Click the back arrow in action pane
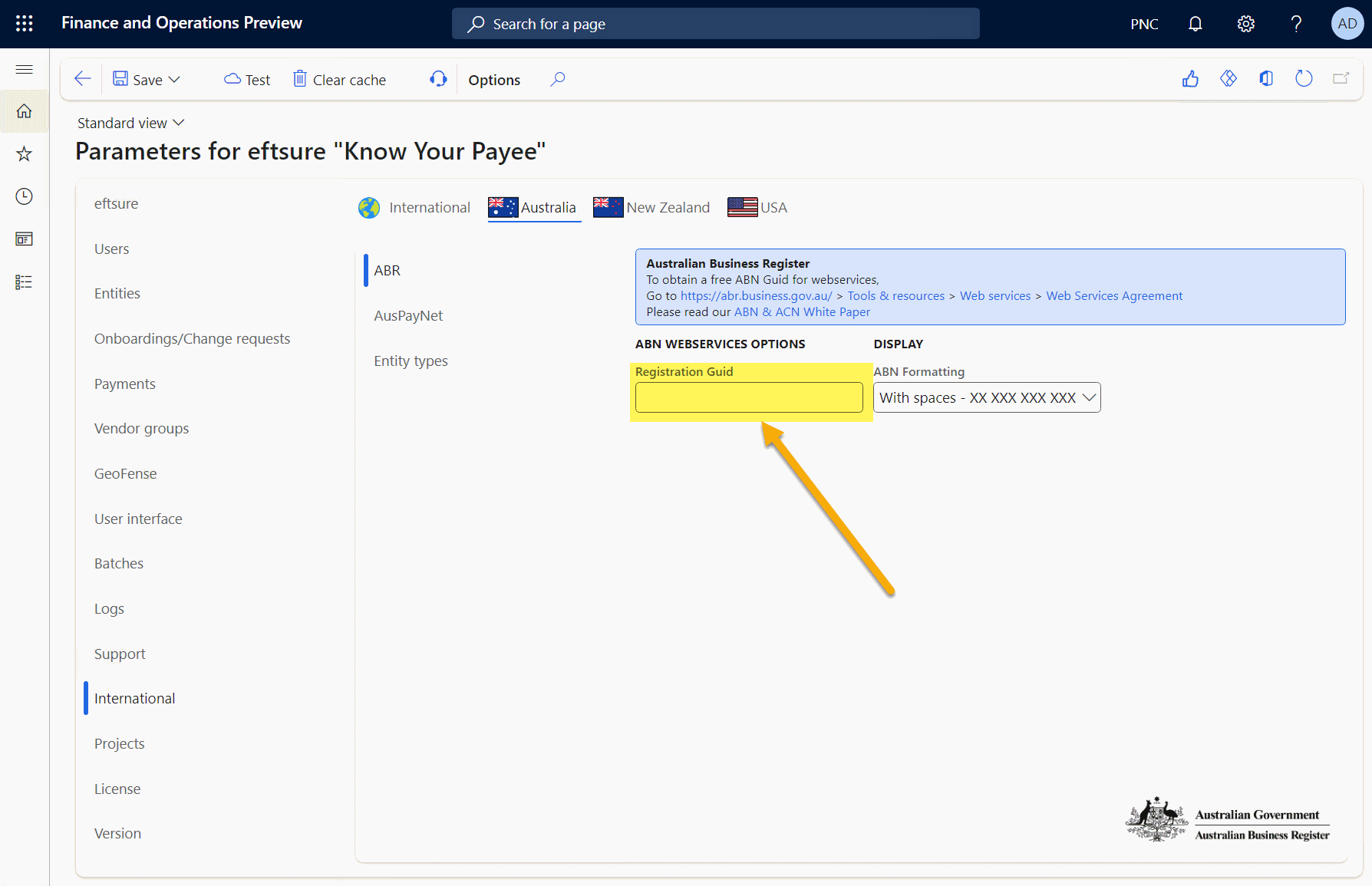 pyautogui.click(x=82, y=79)
